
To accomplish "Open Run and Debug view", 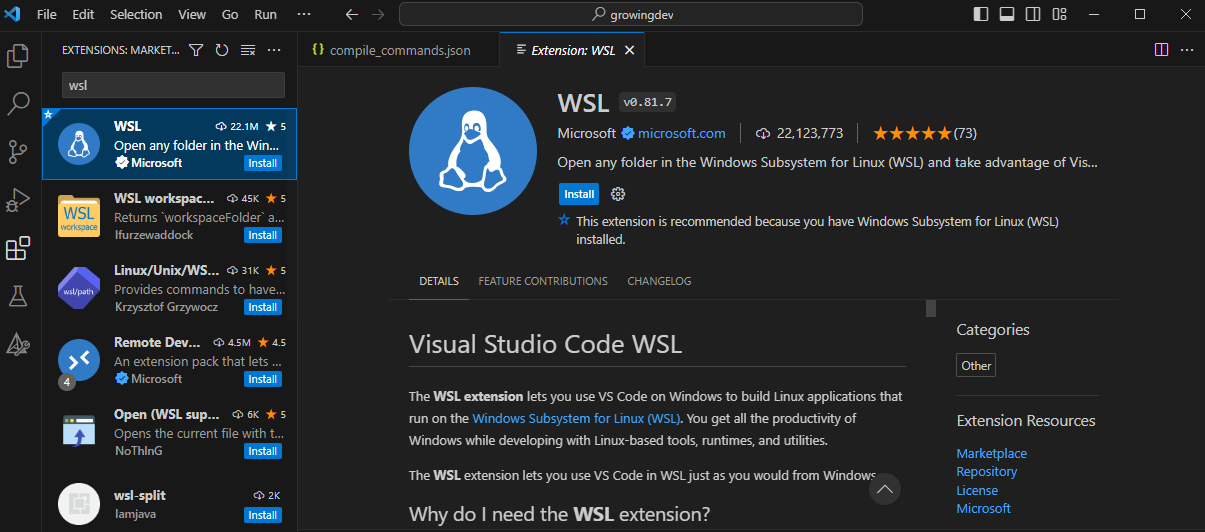I will tap(18, 199).
